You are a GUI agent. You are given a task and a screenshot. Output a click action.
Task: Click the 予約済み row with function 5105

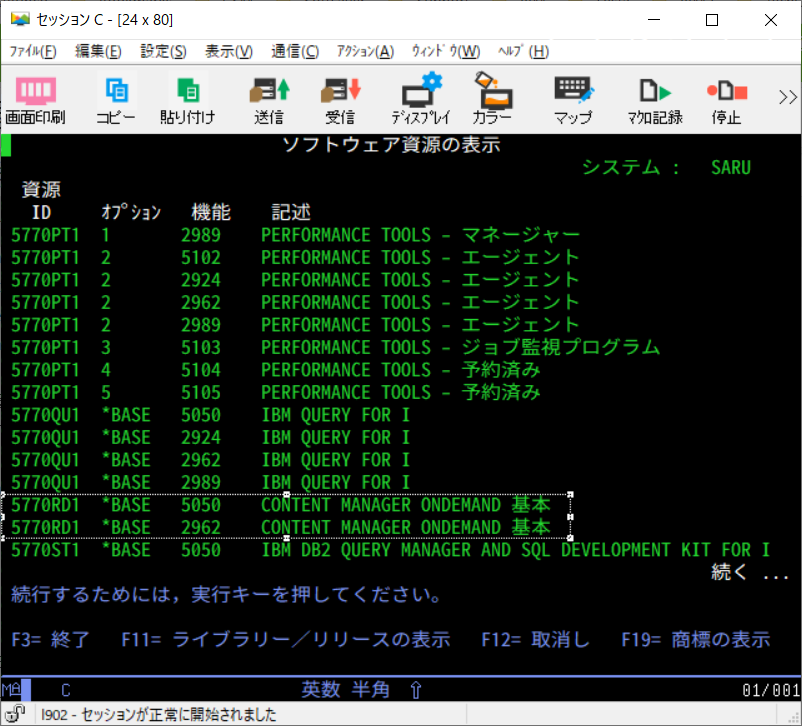[x=276, y=393]
